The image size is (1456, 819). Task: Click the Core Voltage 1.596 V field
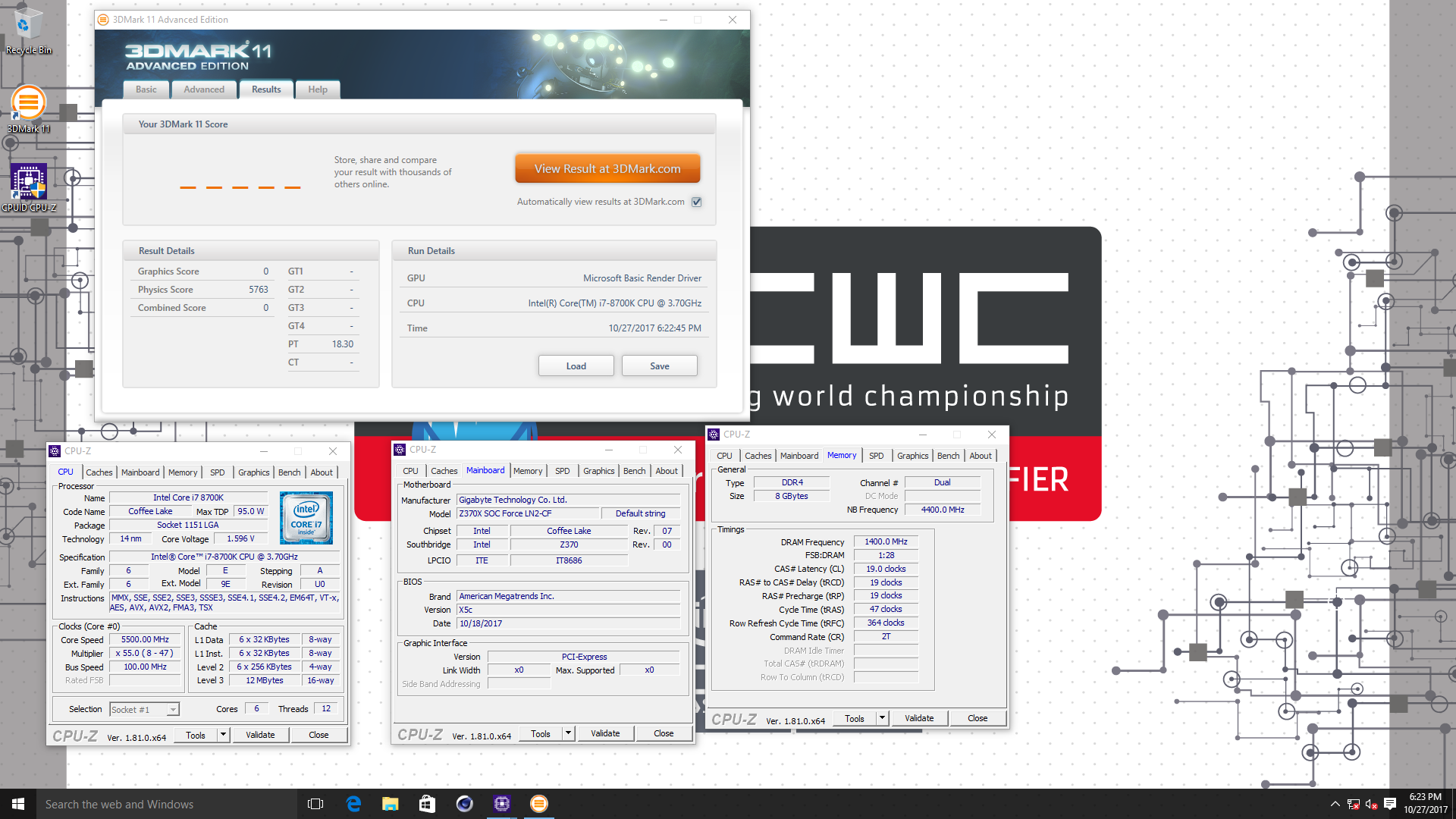[x=240, y=539]
